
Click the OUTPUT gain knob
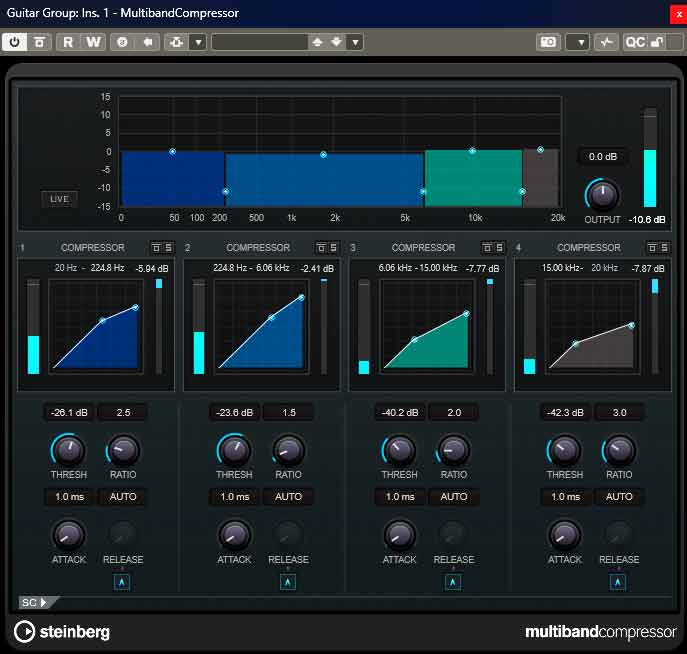602,194
